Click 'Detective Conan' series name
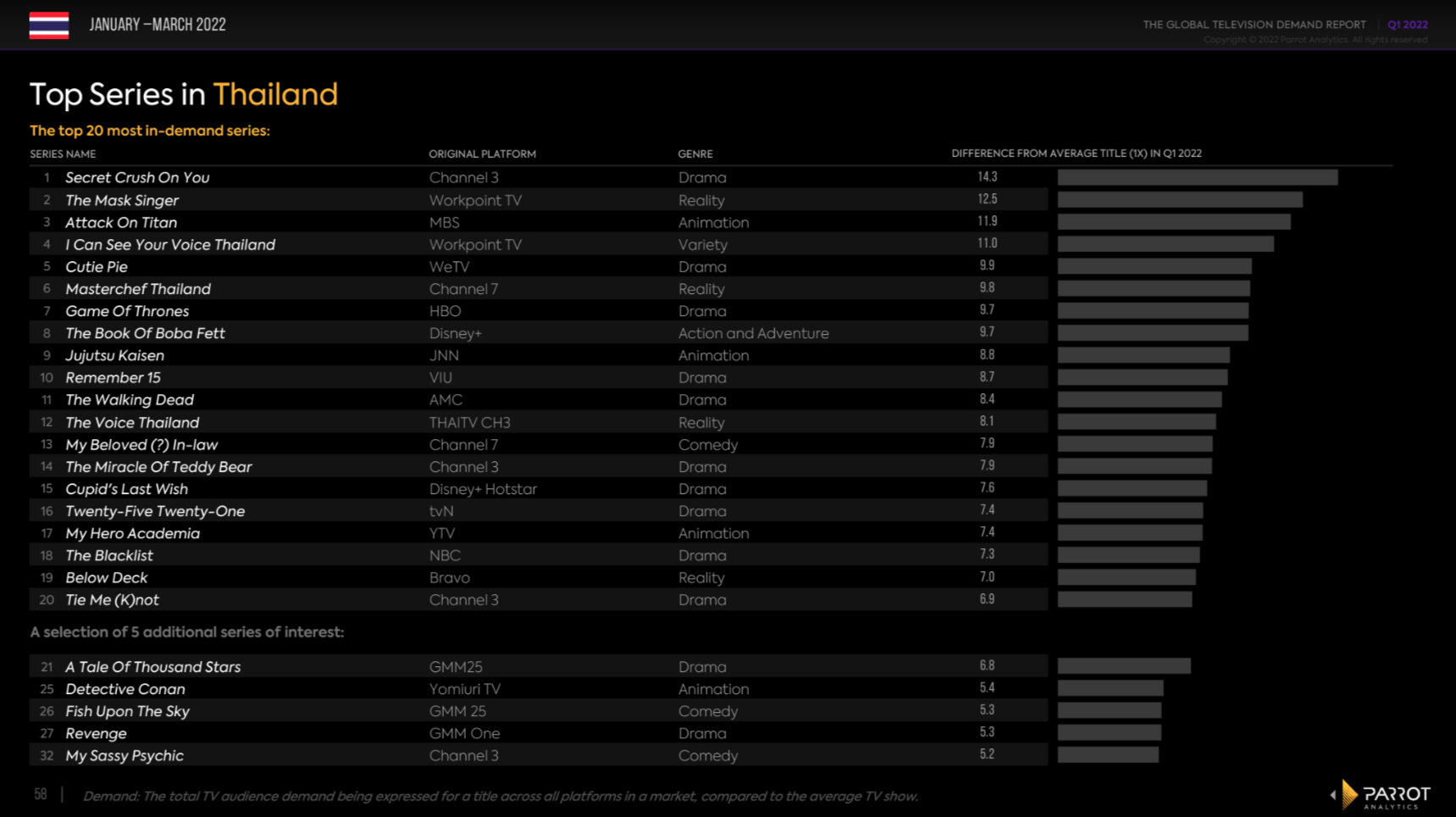The width and height of the screenshot is (1456, 817). [125, 689]
